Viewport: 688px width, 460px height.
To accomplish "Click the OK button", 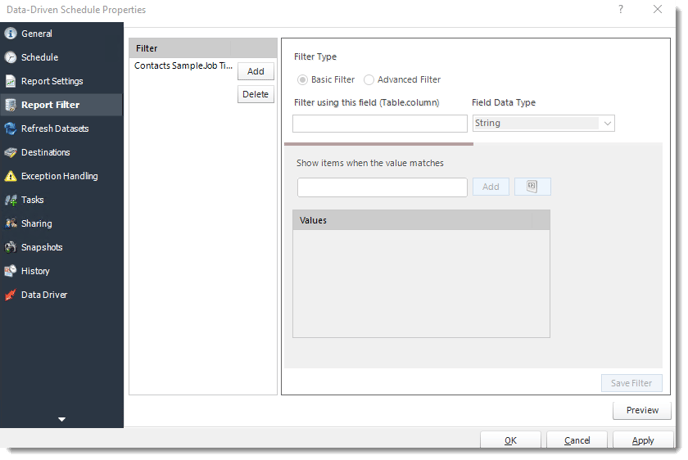I will [x=510, y=440].
